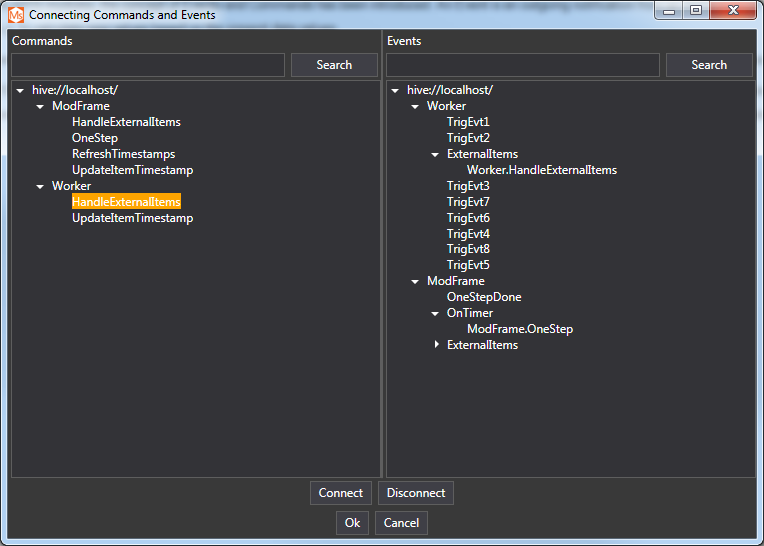Select ModFrame.OneStep under OnTimer
The height and width of the screenshot is (546, 764).
[x=519, y=329]
